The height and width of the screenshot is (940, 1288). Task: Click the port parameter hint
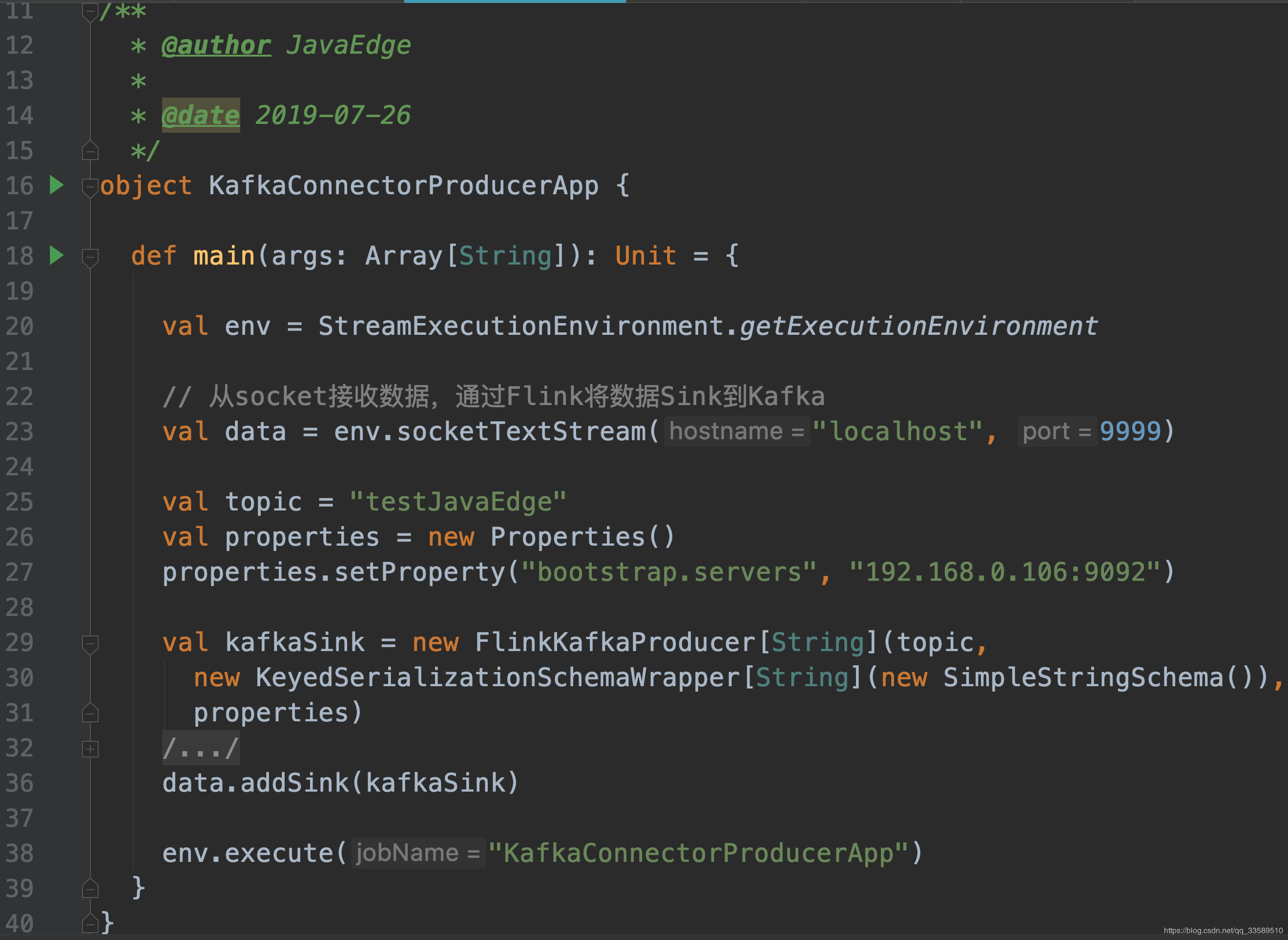[x=1057, y=431]
